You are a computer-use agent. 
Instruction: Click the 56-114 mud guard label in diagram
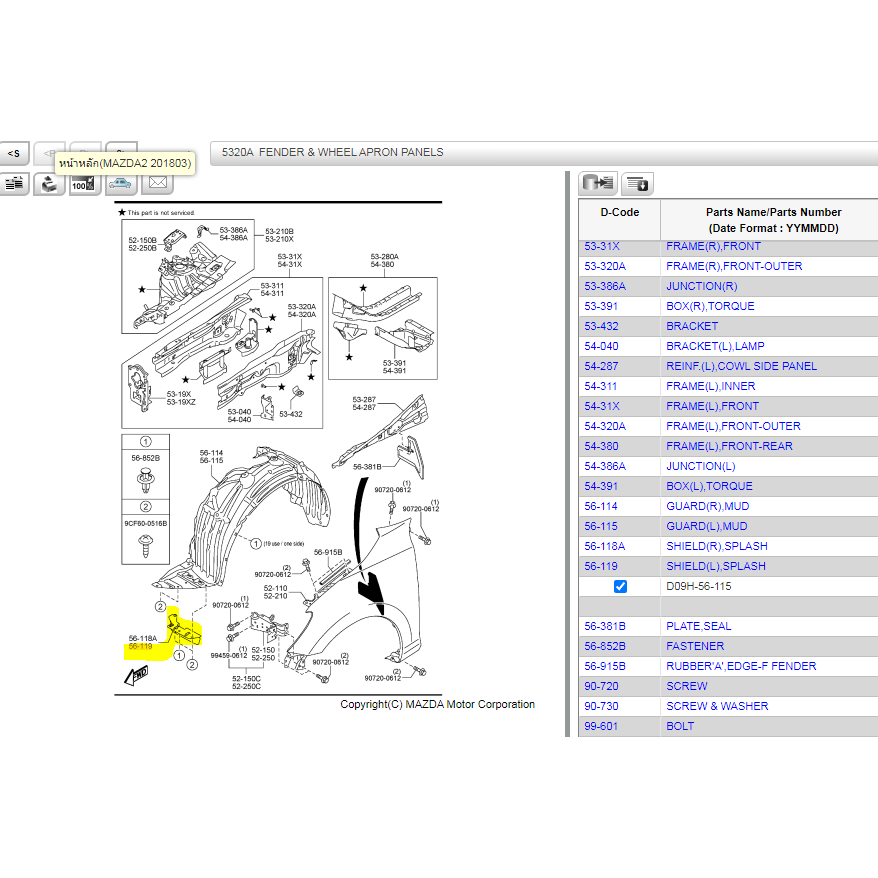coord(211,452)
